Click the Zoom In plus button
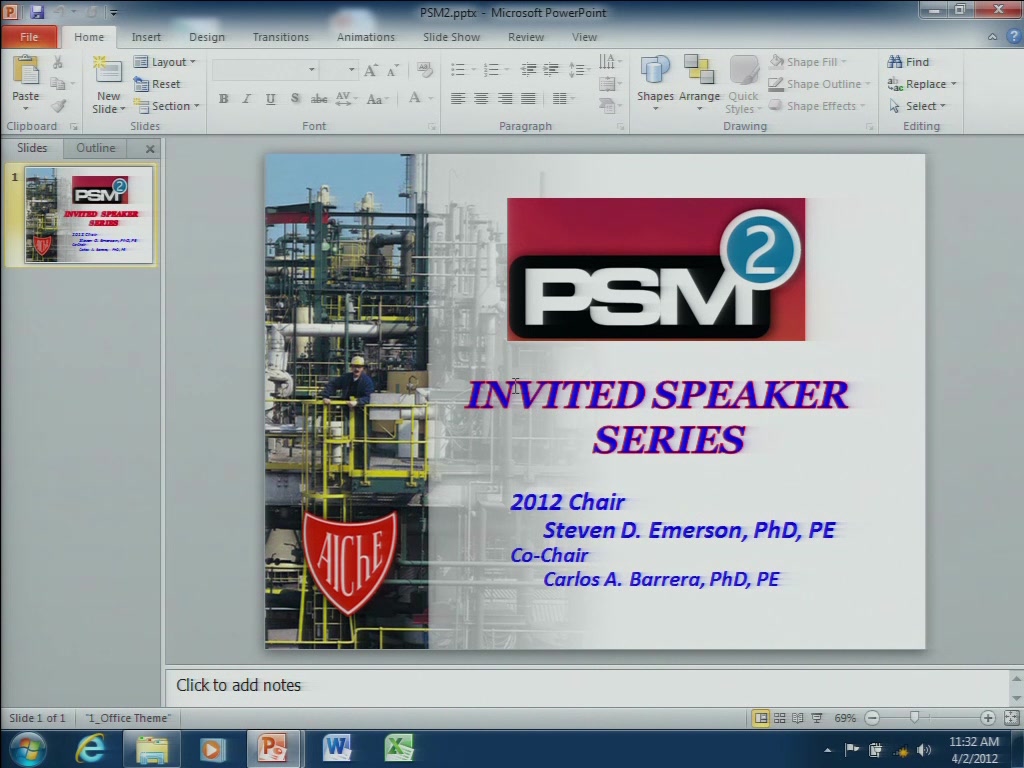This screenshot has width=1024, height=768. pyautogui.click(x=987, y=718)
